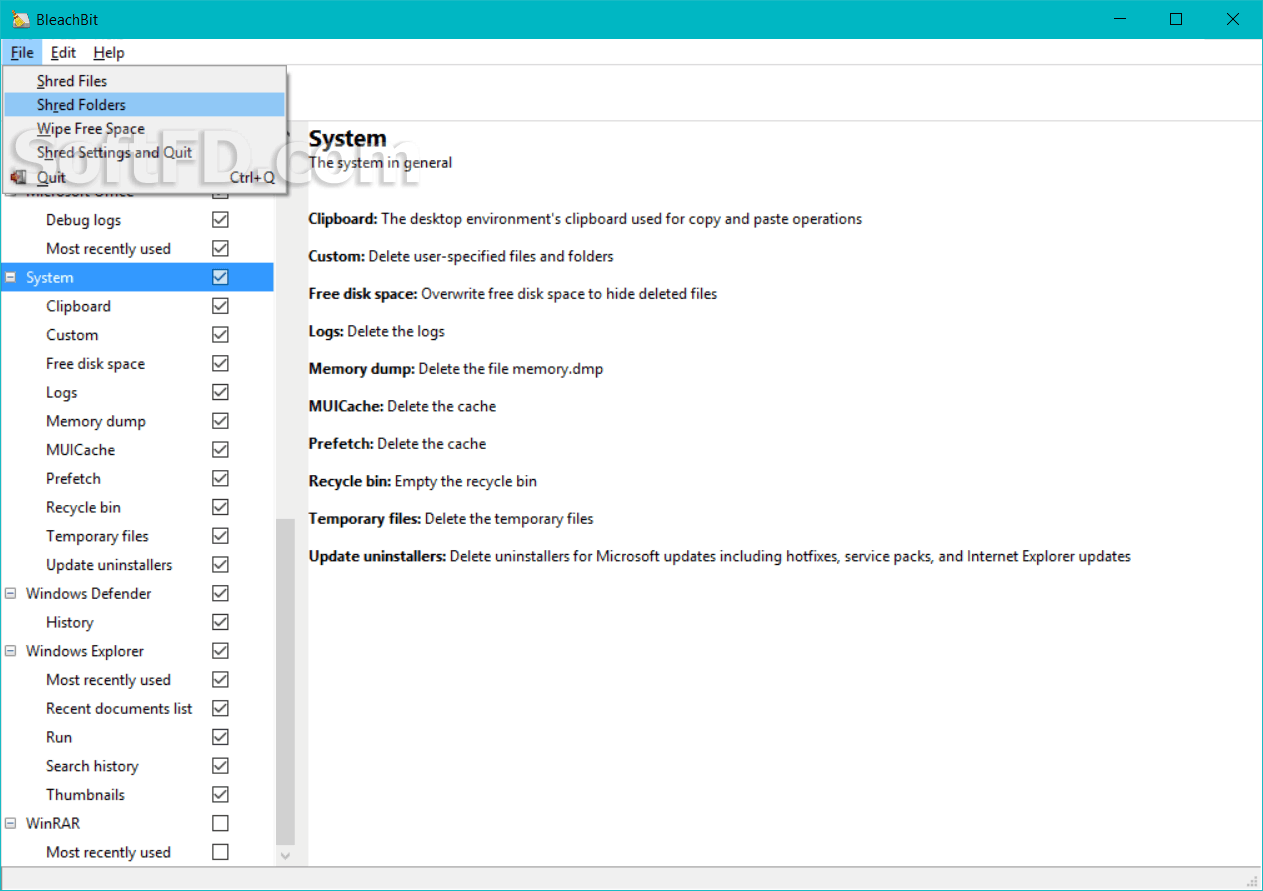Select Free disk space in the tree
The height and width of the screenshot is (891, 1263).
click(x=95, y=364)
